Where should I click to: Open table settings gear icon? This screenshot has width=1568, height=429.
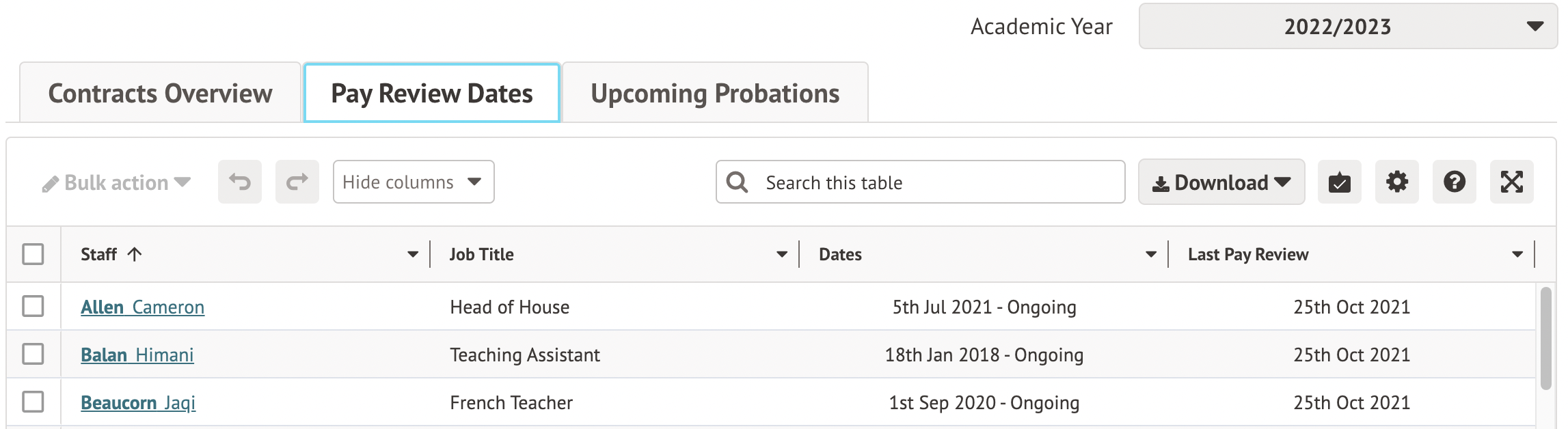(x=1396, y=182)
